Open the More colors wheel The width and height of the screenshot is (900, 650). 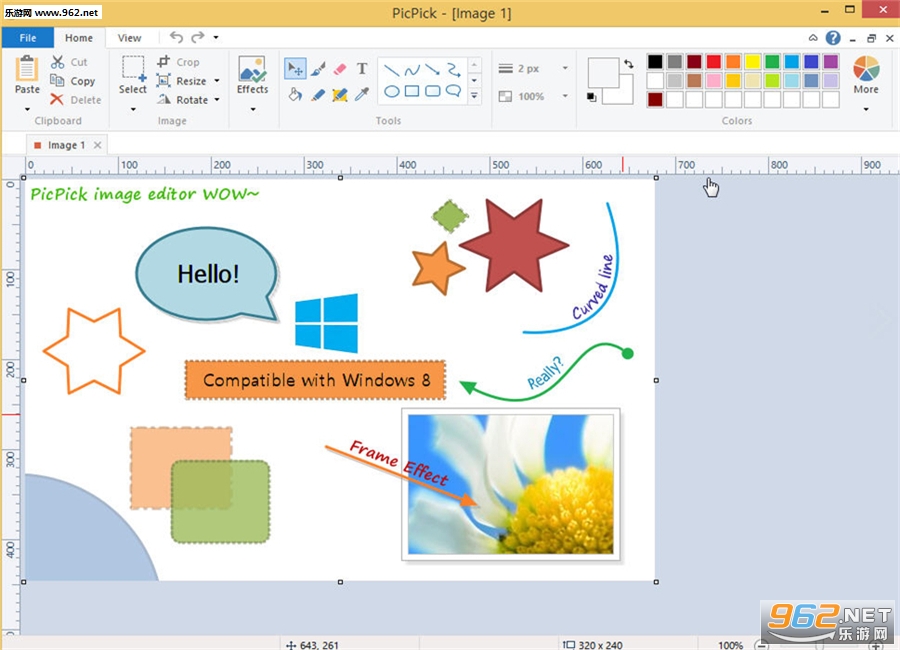click(x=866, y=68)
